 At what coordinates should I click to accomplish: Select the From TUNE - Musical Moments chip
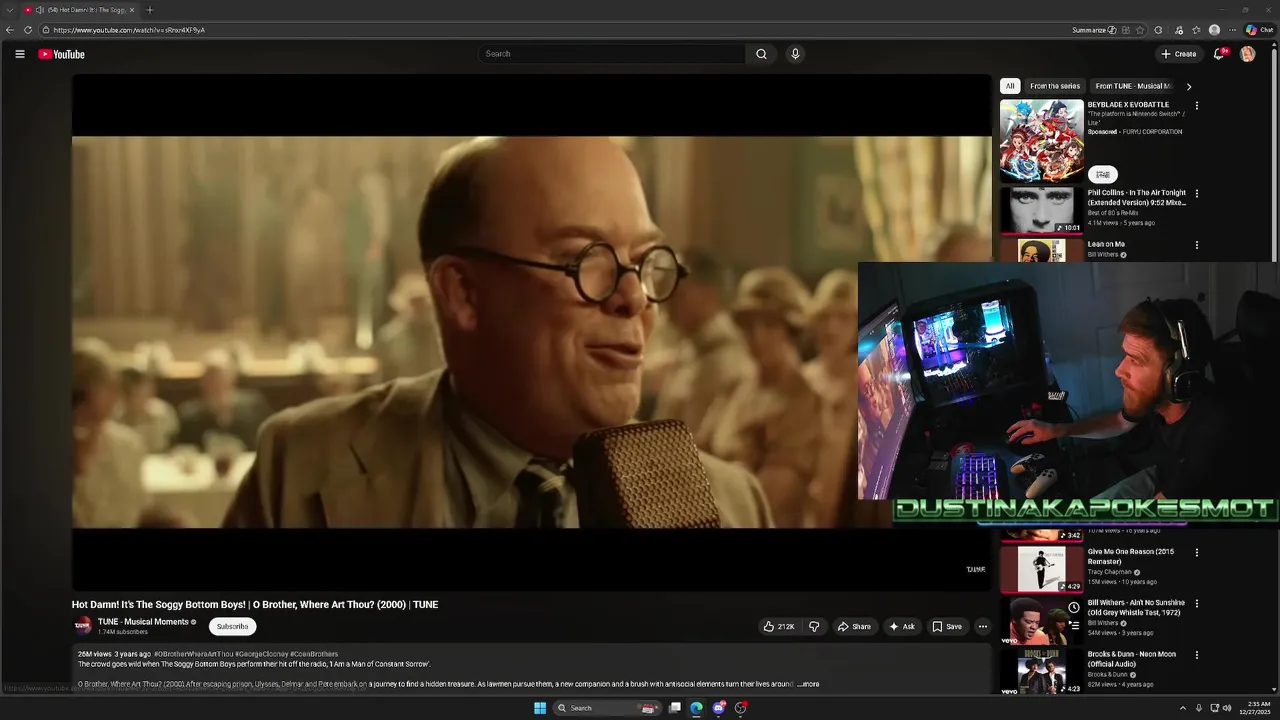click(x=1132, y=86)
